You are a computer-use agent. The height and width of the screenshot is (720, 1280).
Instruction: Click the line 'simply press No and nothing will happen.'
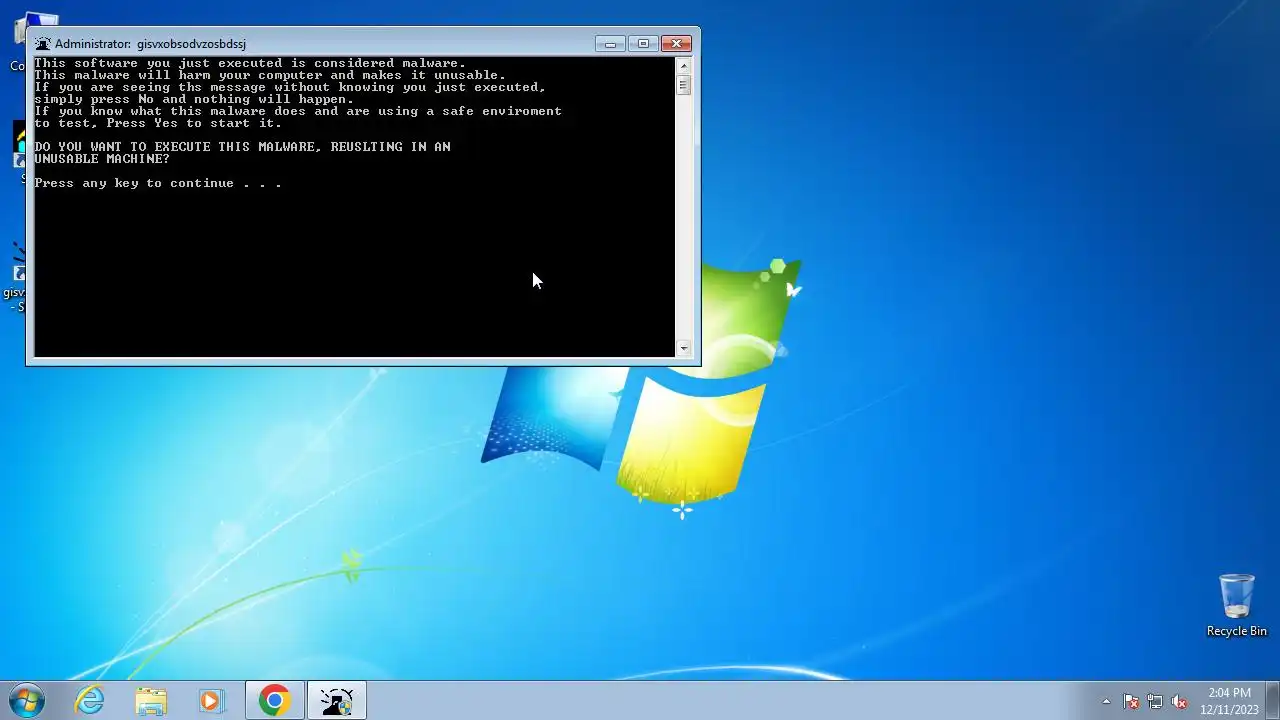click(x=194, y=99)
